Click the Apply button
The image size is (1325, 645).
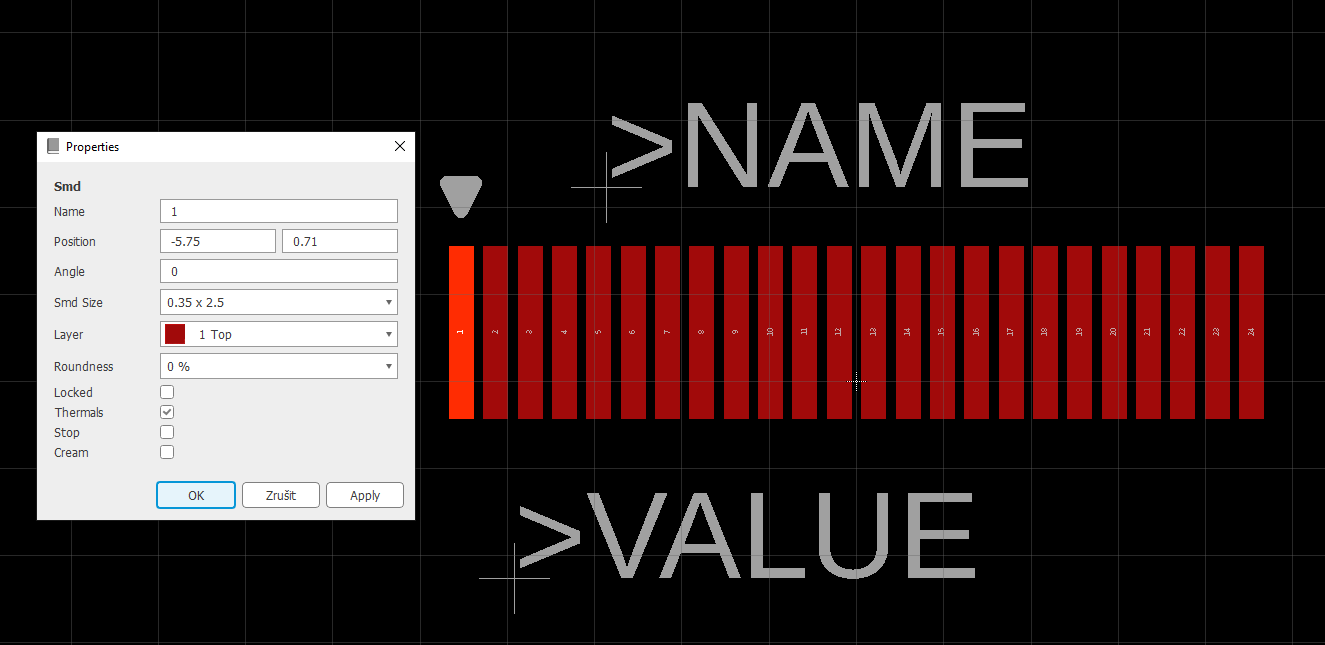(365, 495)
